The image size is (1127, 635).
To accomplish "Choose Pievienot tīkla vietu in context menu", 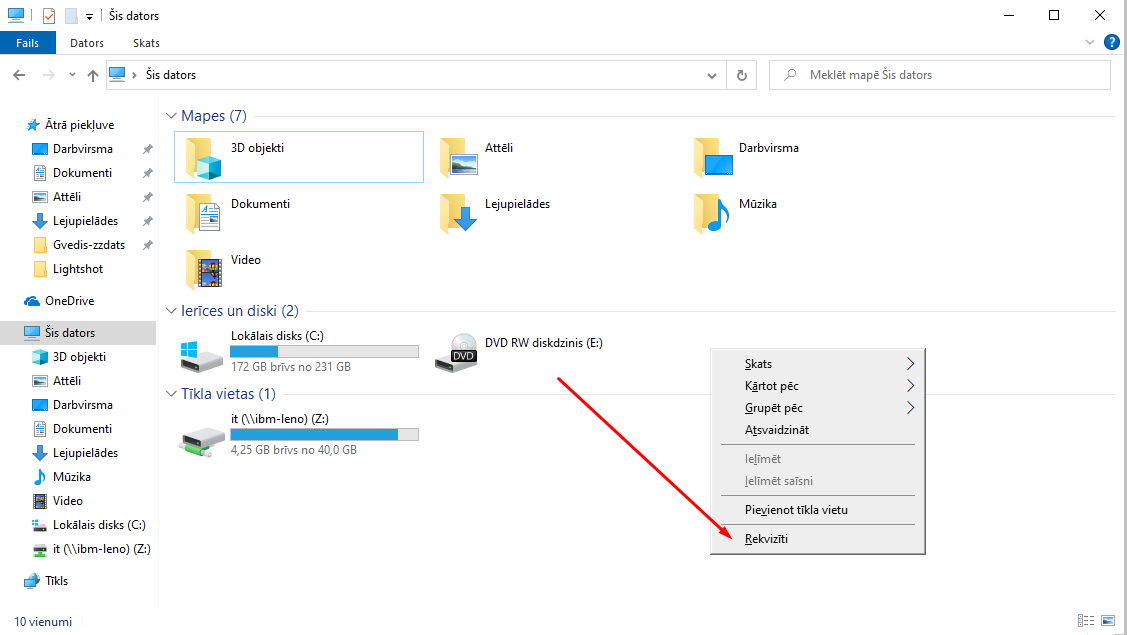I will 818,510.
